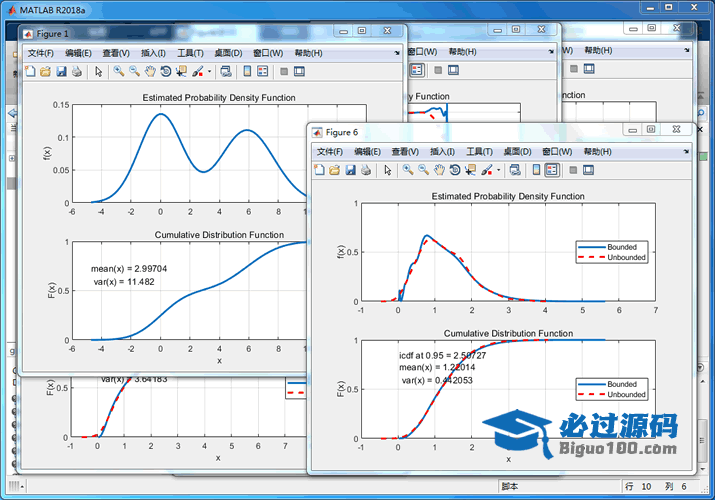Open 插入(I) menu in Figure 6
The image size is (715, 500).
[x=442, y=152]
